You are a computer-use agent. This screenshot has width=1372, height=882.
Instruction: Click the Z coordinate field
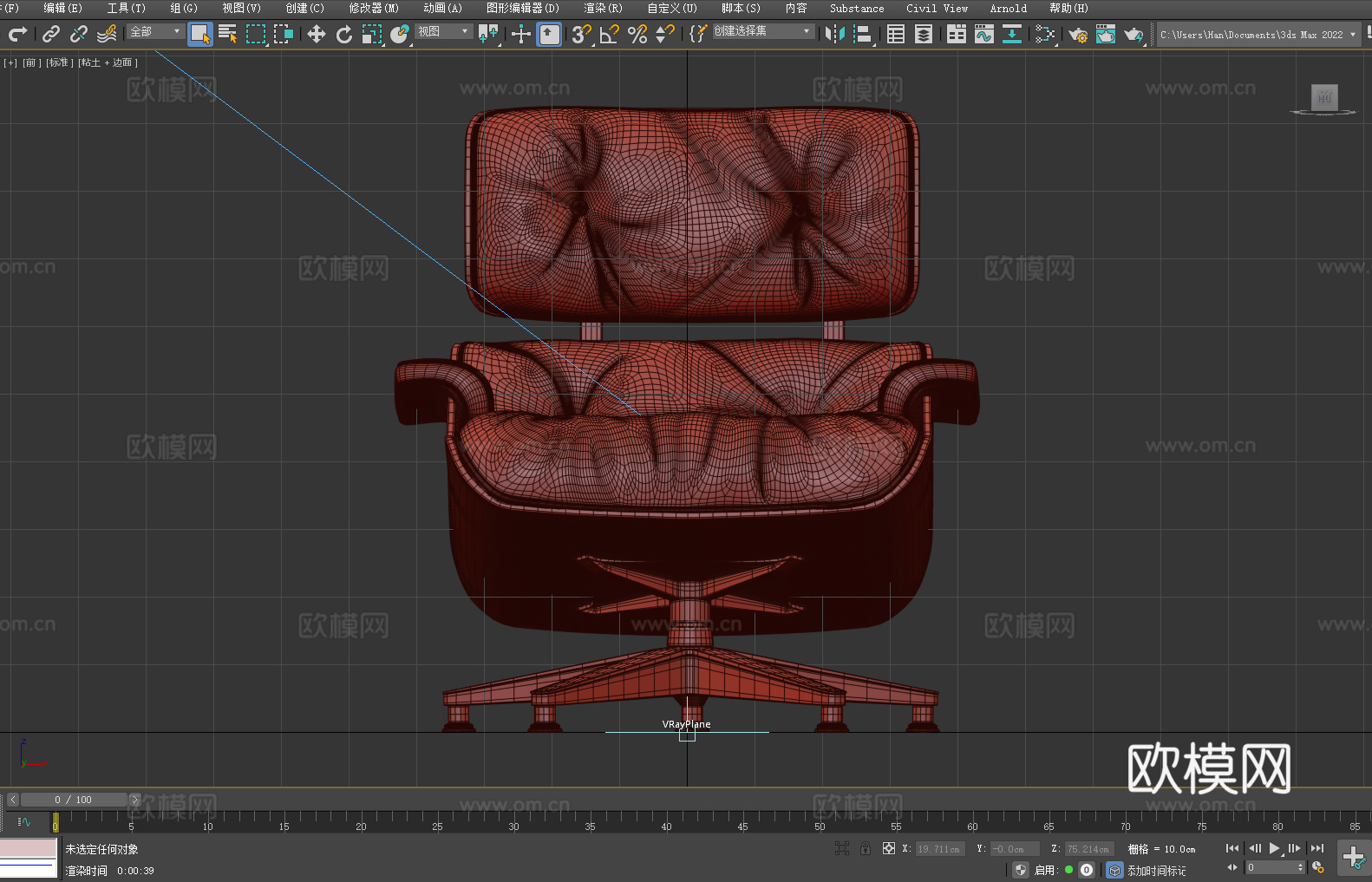1089,849
